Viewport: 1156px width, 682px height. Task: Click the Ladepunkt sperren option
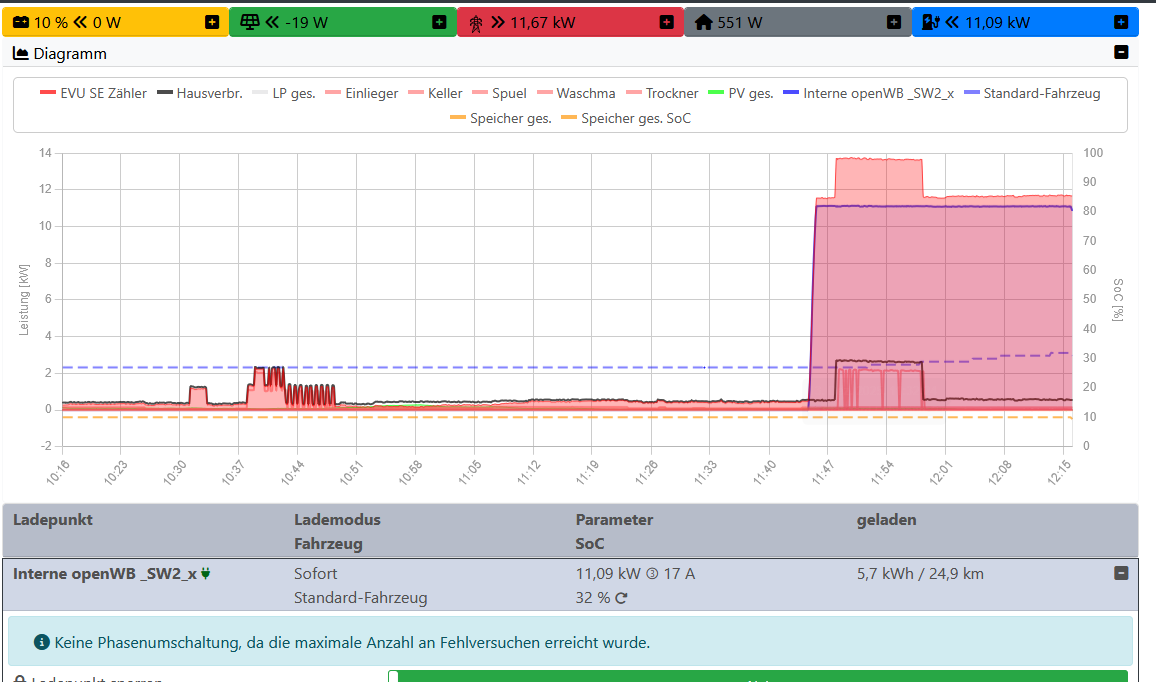pos(95,679)
